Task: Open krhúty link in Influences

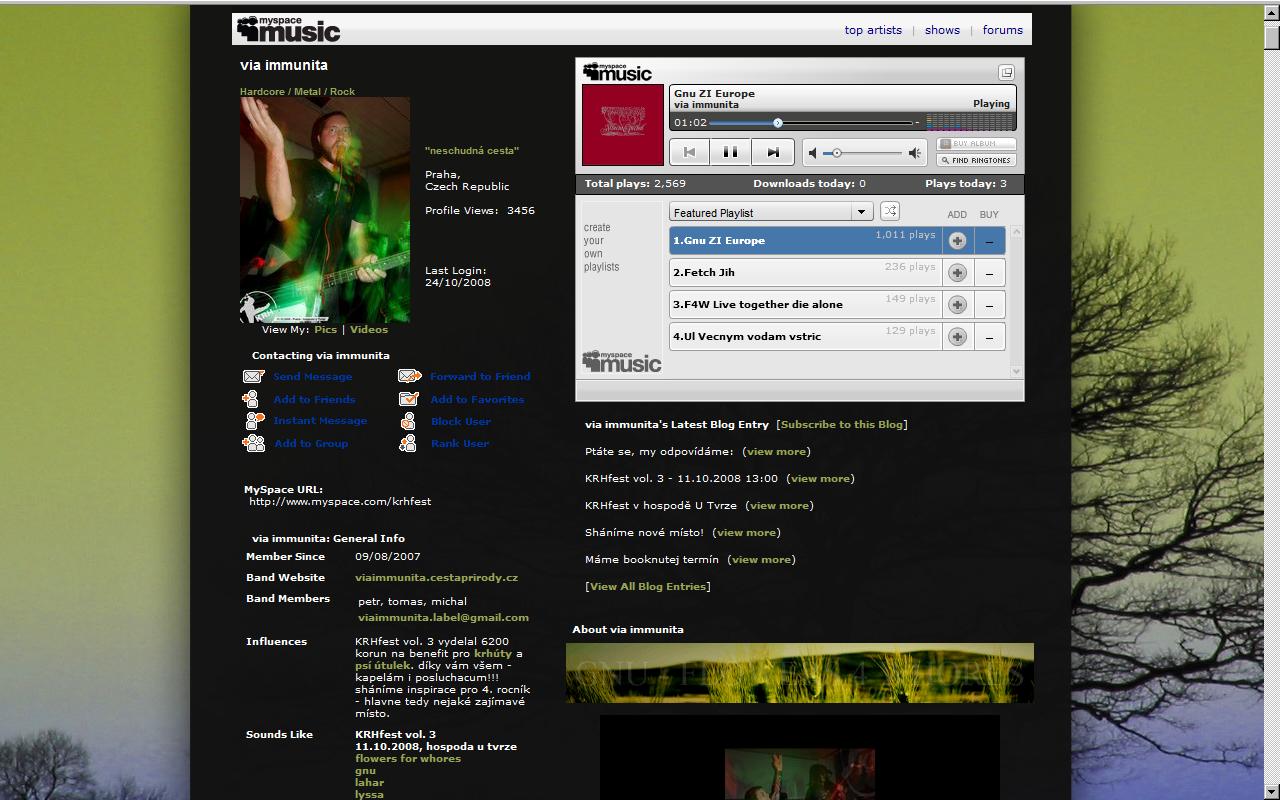Action: pos(493,653)
